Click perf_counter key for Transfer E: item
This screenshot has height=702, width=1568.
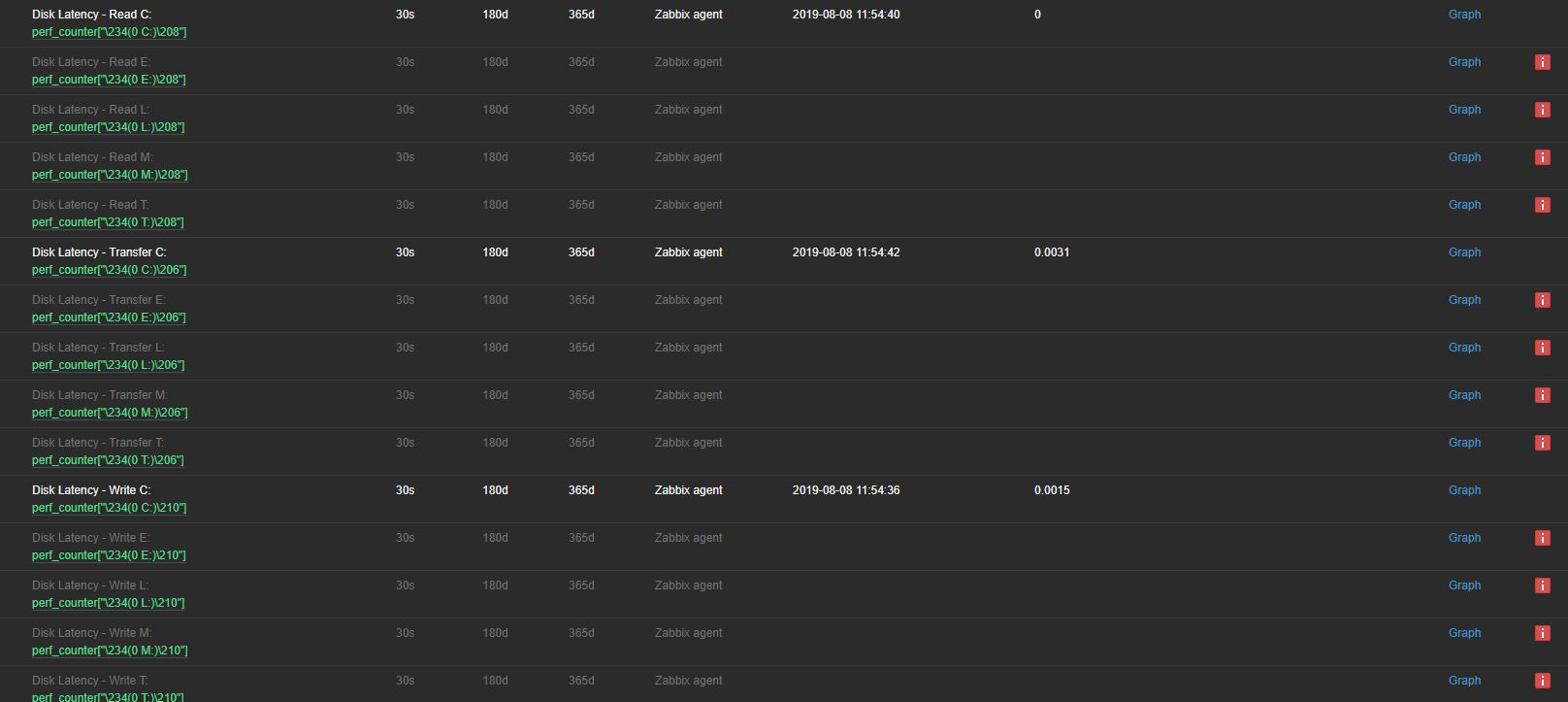coord(109,318)
